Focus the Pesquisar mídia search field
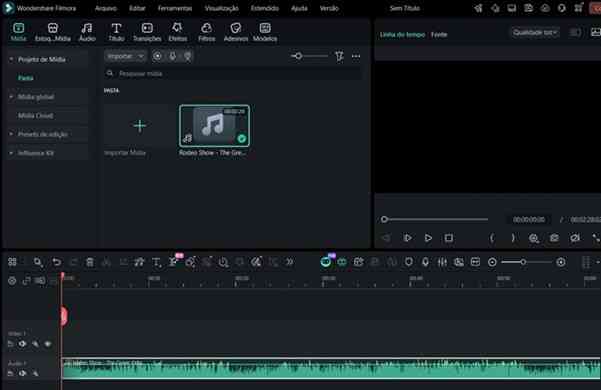601x390 pixels. pos(233,74)
